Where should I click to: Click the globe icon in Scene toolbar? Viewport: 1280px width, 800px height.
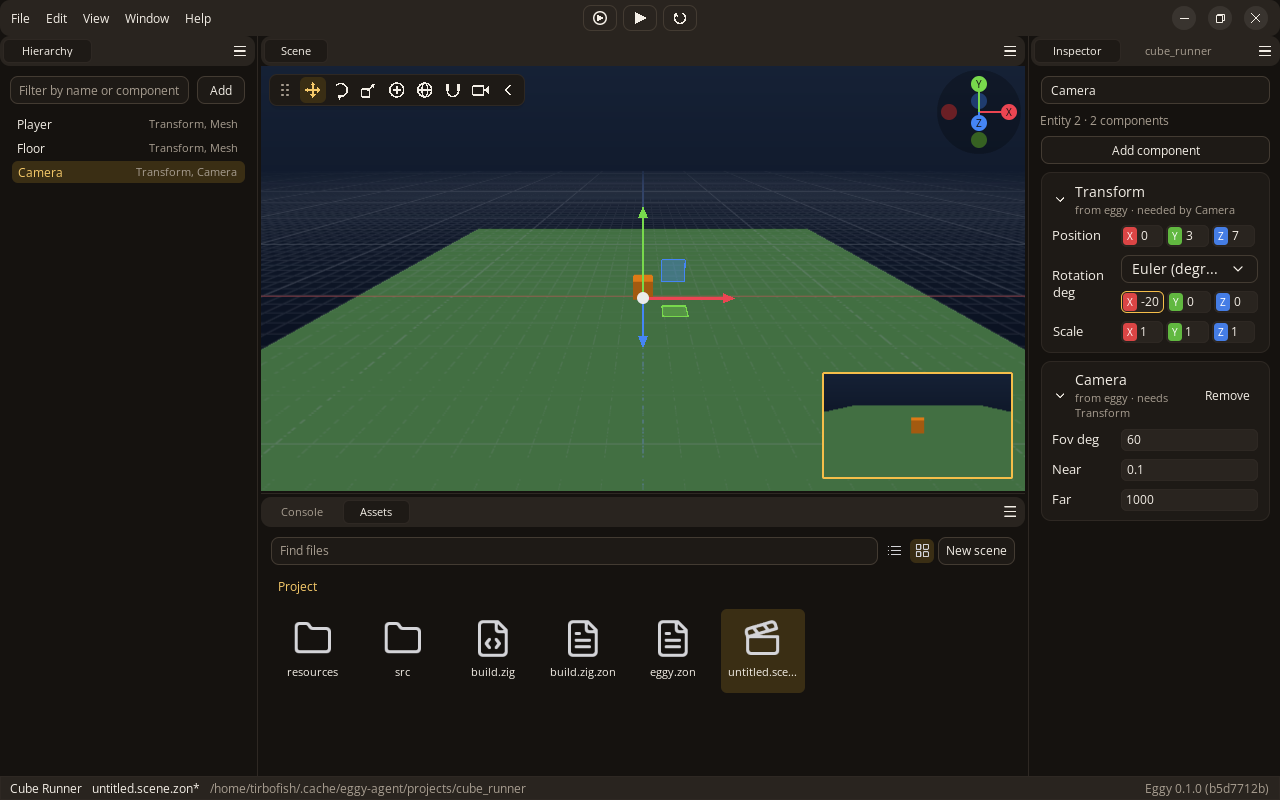coord(424,90)
